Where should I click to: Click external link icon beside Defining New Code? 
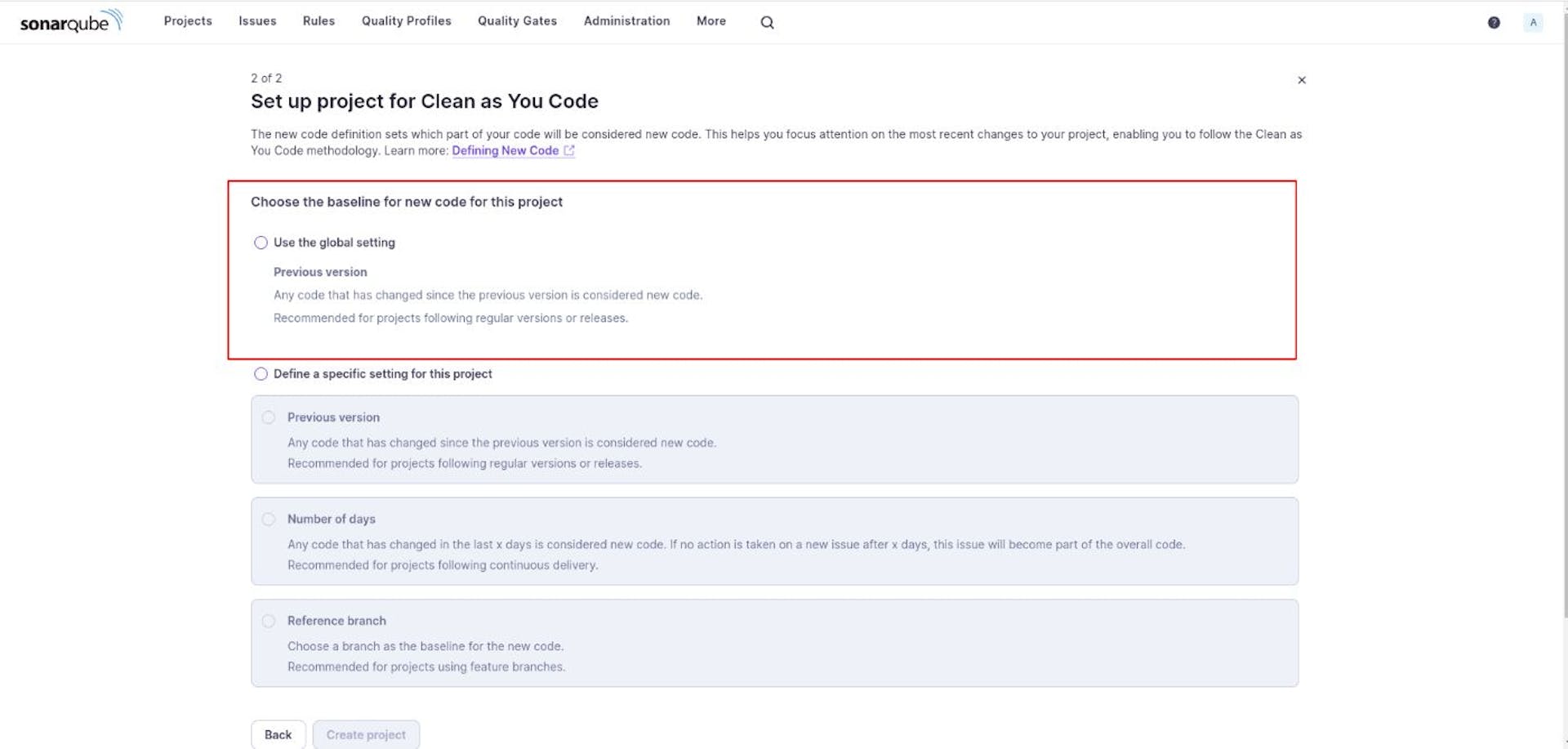coord(569,151)
